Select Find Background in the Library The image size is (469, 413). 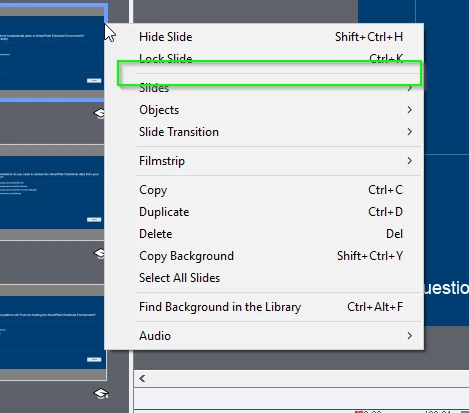point(271,307)
